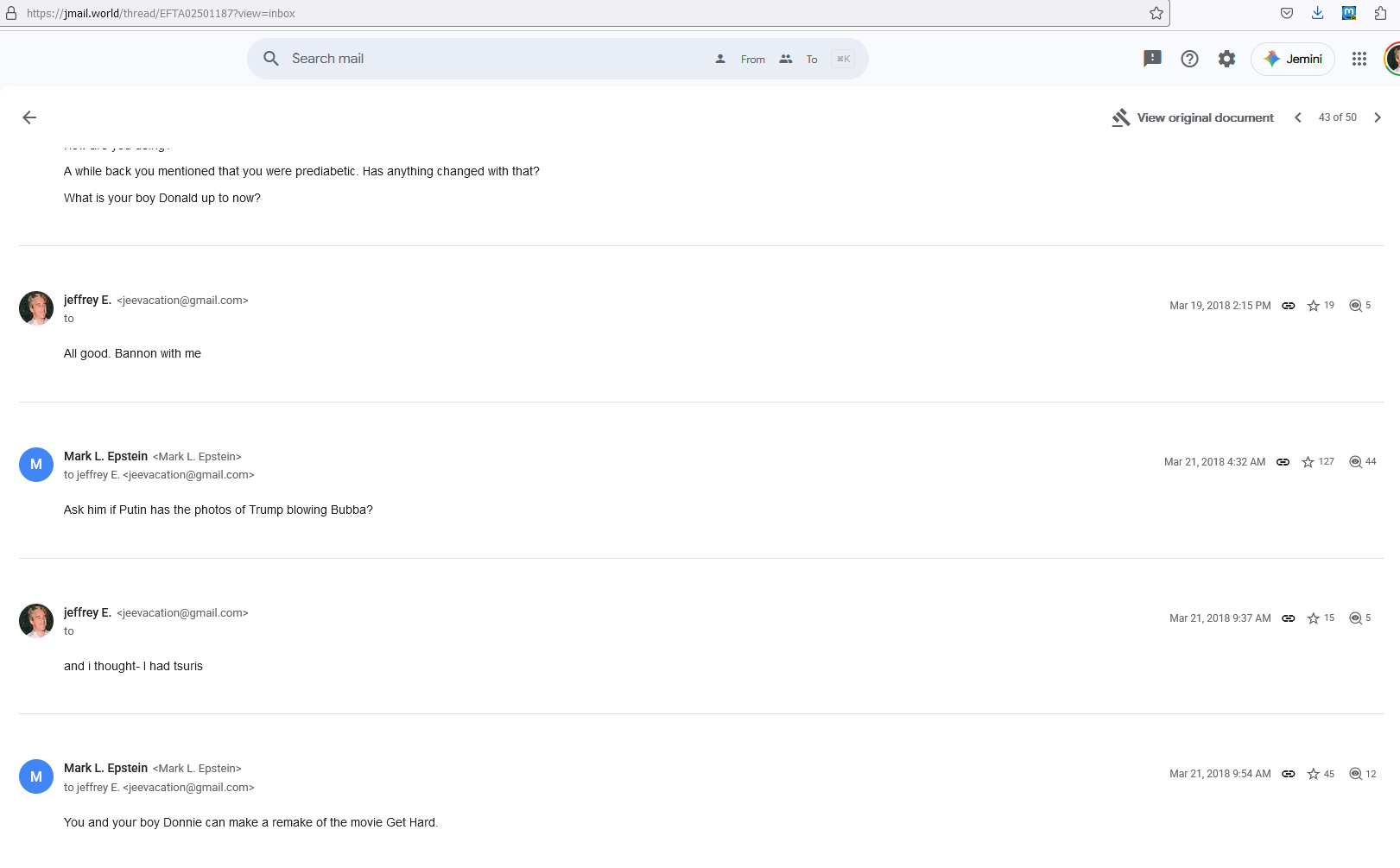The image size is (1400, 868).
Task: Copy link of Mar 21, 2018 9:54 AM message
Action: click(x=1289, y=774)
